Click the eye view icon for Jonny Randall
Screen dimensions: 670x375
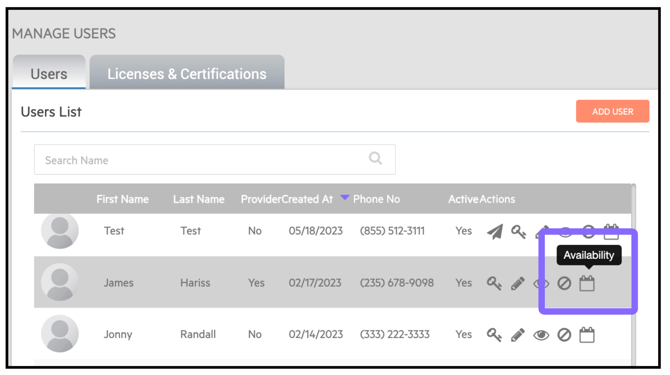click(x=541, y=335)
